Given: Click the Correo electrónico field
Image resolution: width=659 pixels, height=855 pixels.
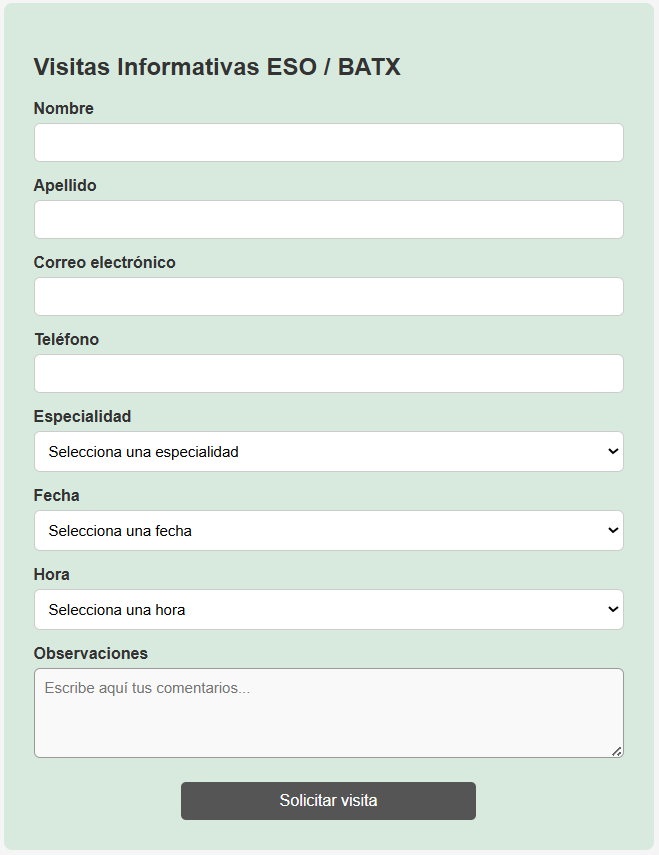Looking at the screenshot, I should 328,297.
